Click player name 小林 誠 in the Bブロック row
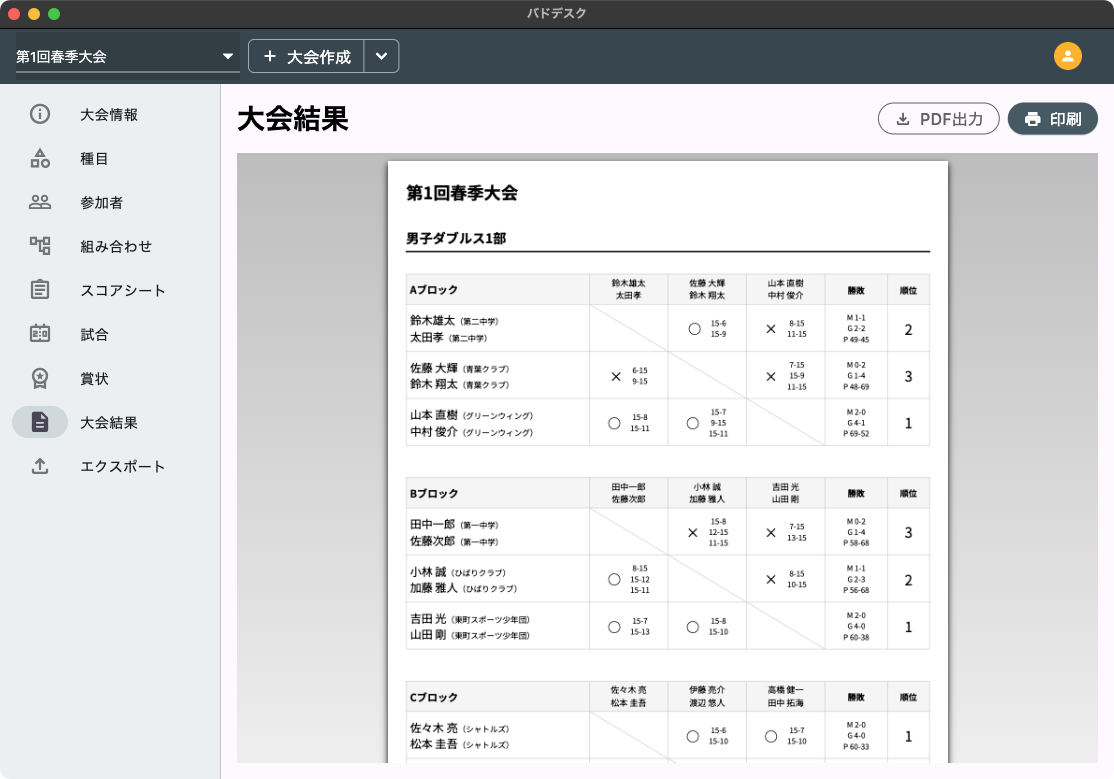1114x779 pixels. coord(428,571)
